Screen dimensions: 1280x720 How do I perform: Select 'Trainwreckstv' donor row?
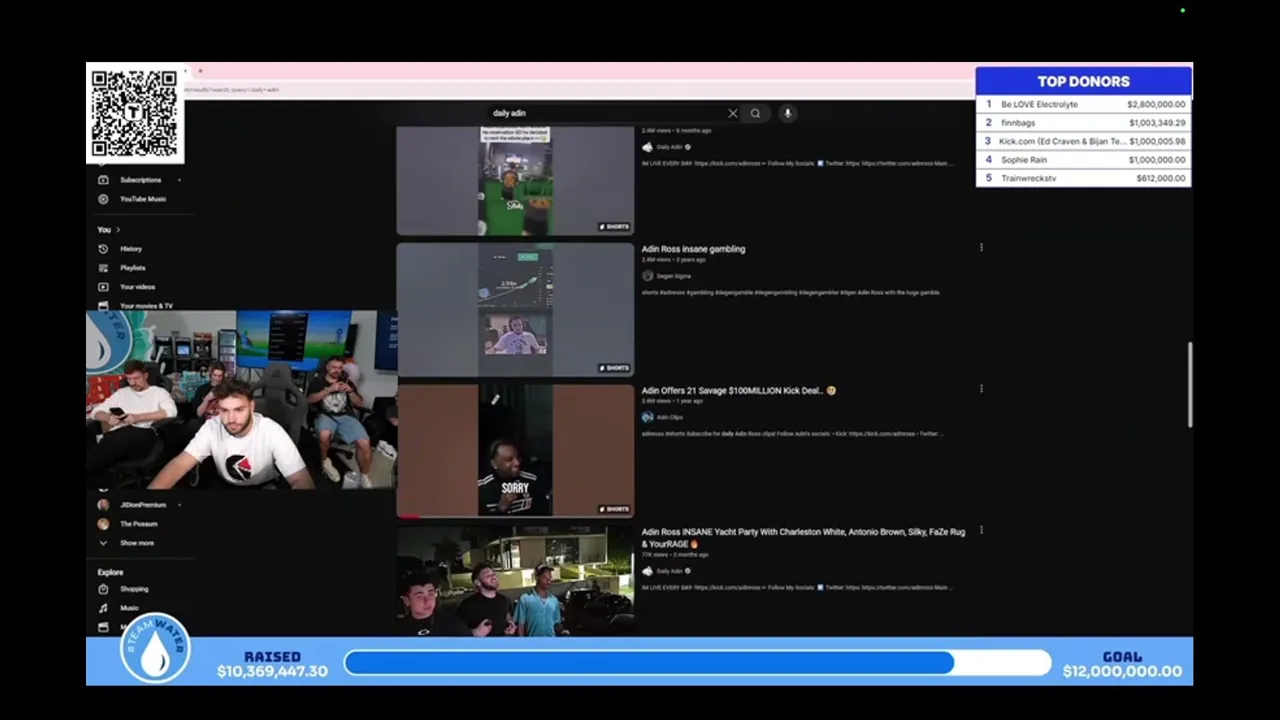(x=1084, y=178)
